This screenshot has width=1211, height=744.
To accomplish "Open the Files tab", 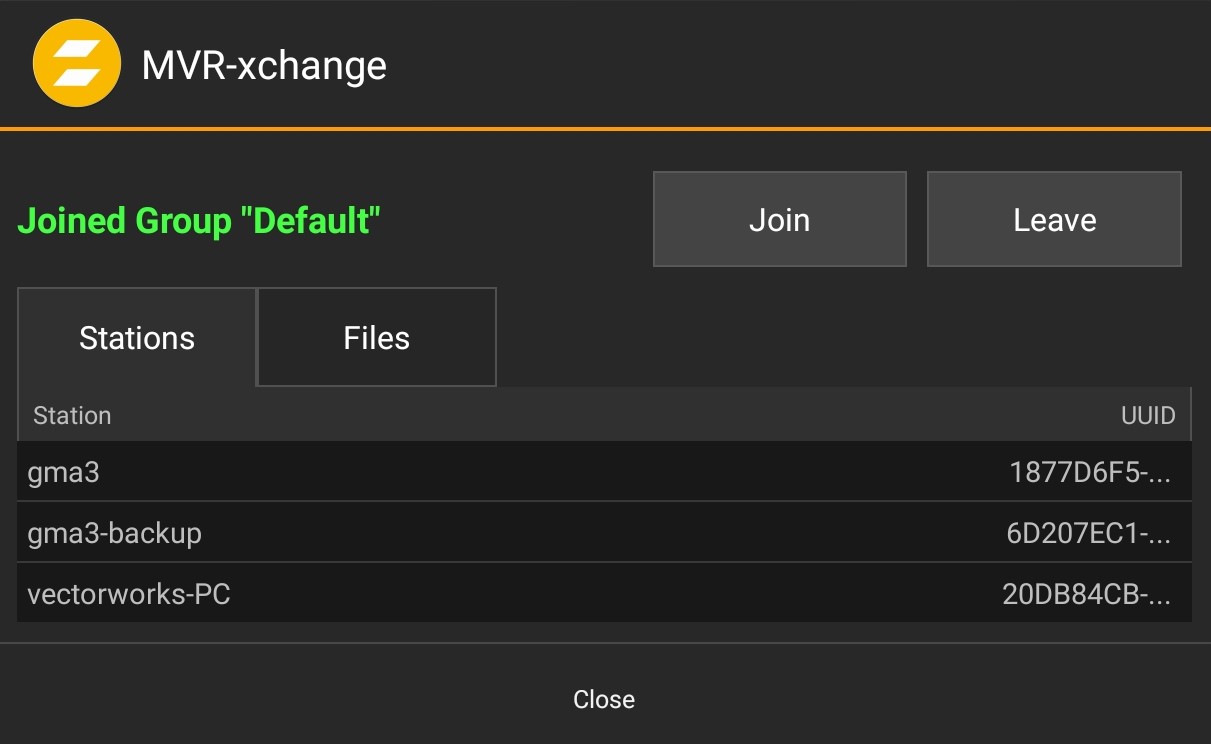I will [x=376, y=338].
